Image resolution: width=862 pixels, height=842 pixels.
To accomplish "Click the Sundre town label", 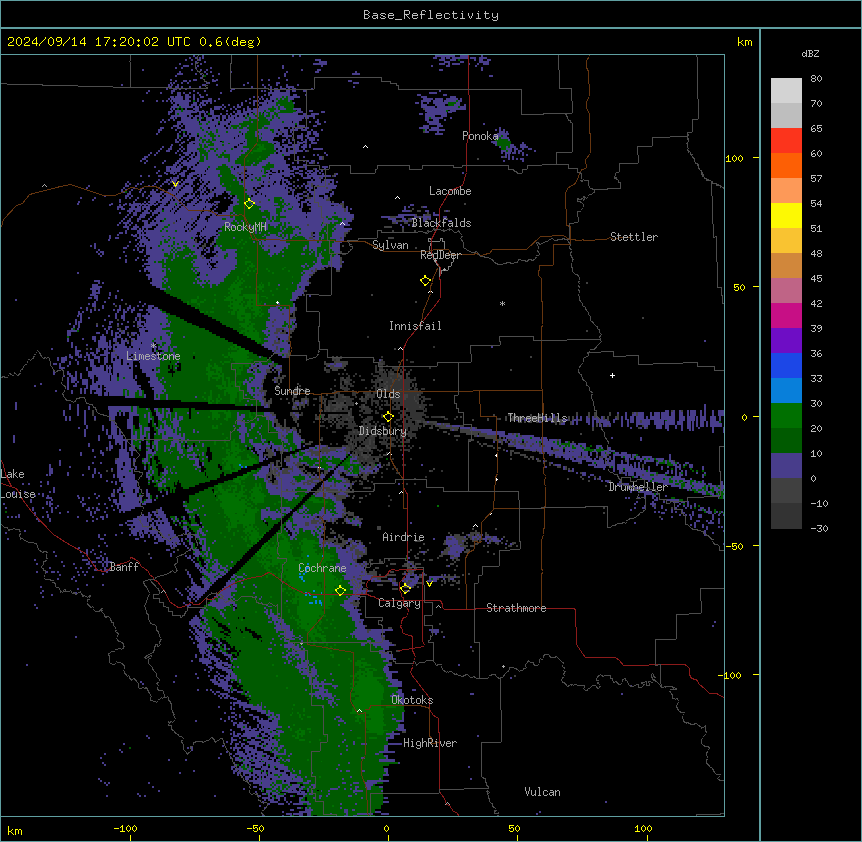I will 292,391.
